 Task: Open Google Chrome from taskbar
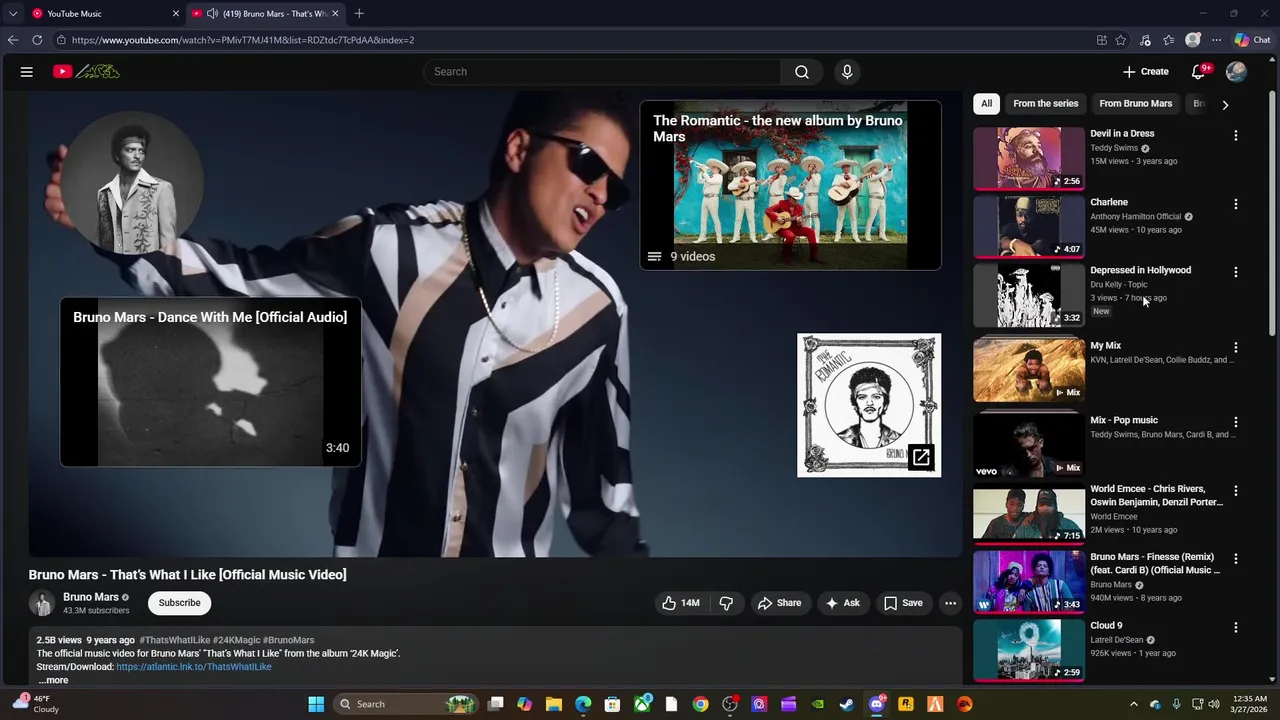point(700,704)
